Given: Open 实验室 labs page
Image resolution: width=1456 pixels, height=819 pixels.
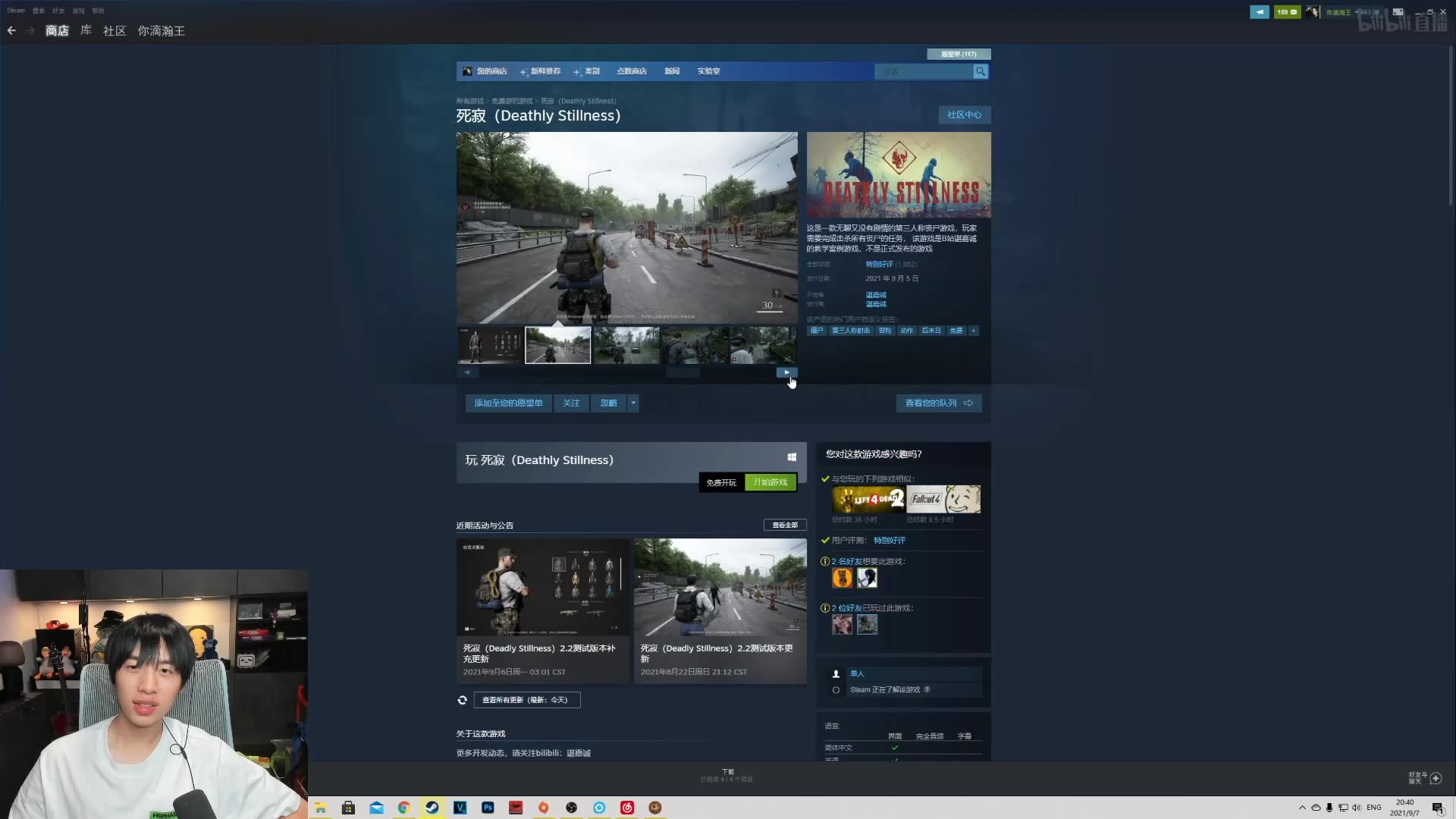Looking at the screenshot, I should [x=708, y=71].
